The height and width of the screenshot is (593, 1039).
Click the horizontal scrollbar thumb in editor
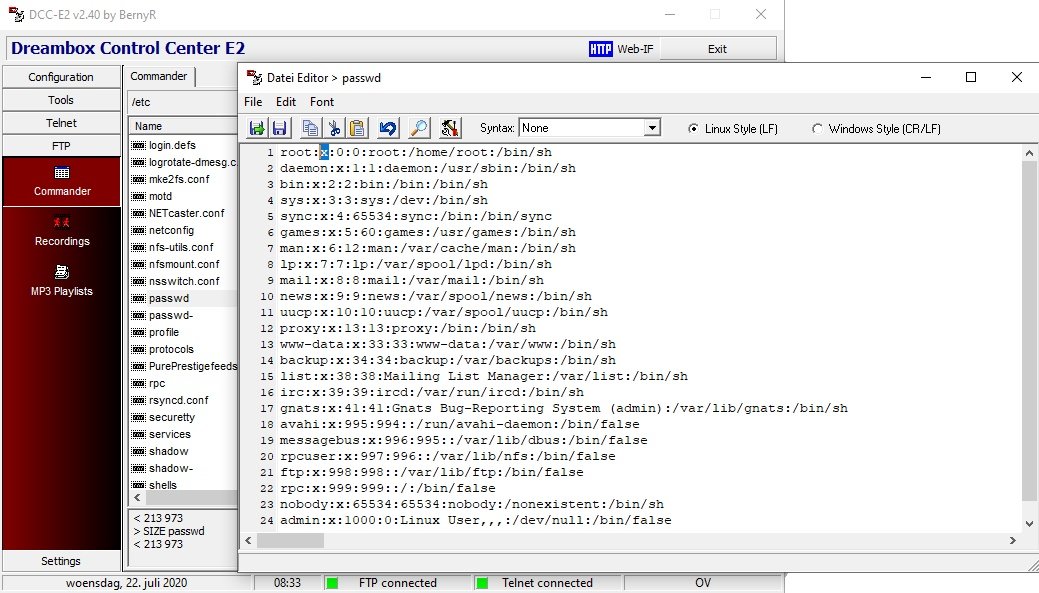pos(290,541)
